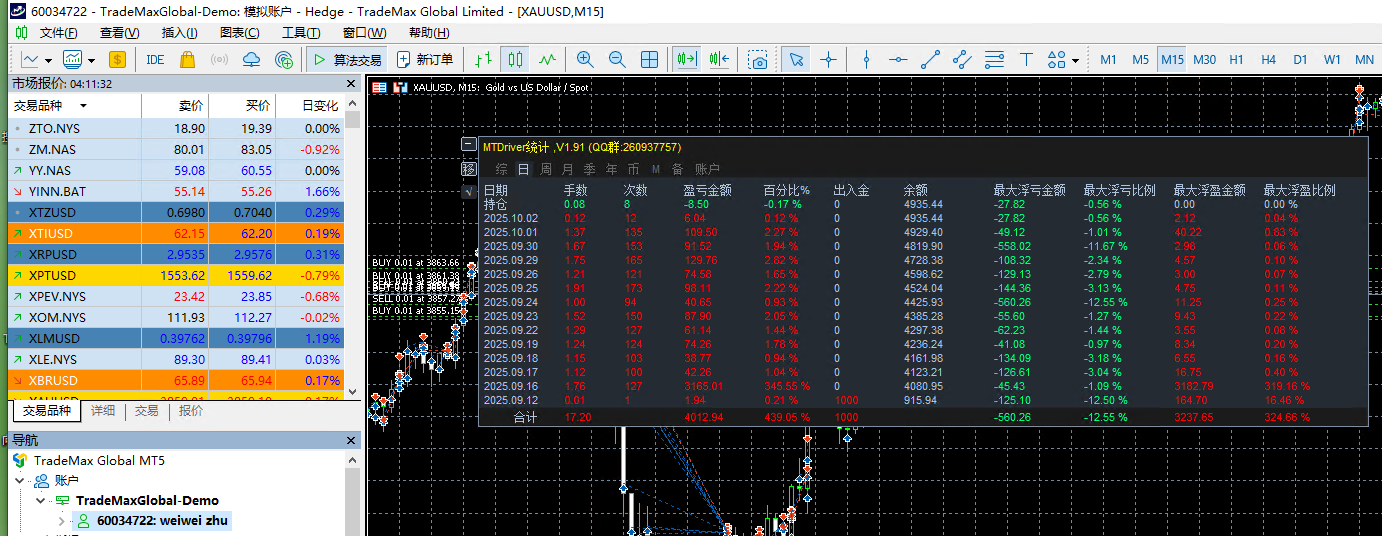Expand account 60034722: weiwei zhu
Screen dimensions: 1382x536
pos(61,521)
